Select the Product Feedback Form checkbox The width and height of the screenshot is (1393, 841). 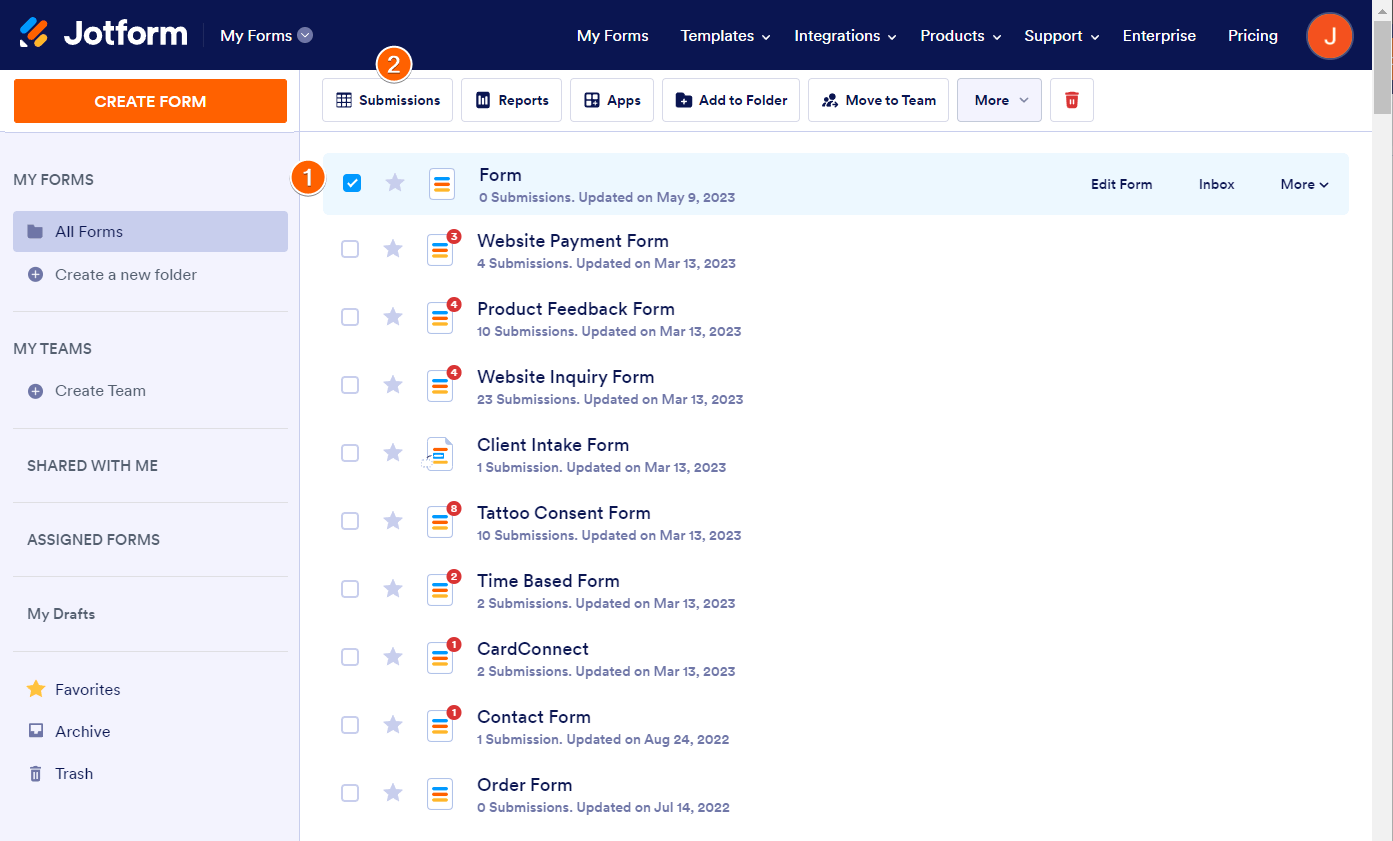[350, 317]
